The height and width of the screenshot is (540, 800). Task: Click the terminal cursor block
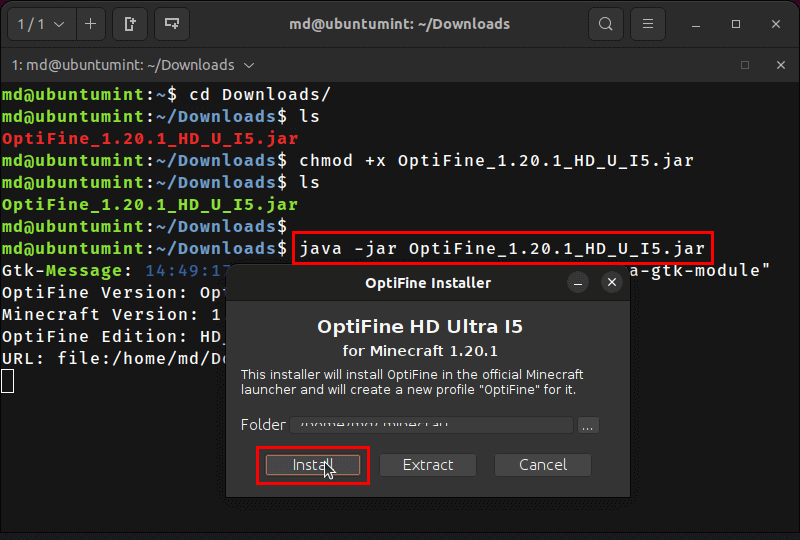[8, 381]
